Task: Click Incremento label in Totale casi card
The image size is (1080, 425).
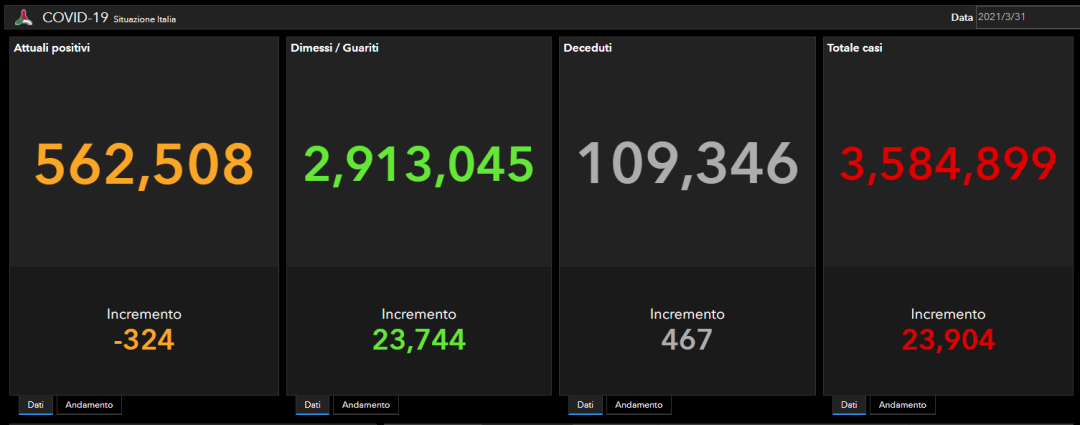Action: [948, 314]
